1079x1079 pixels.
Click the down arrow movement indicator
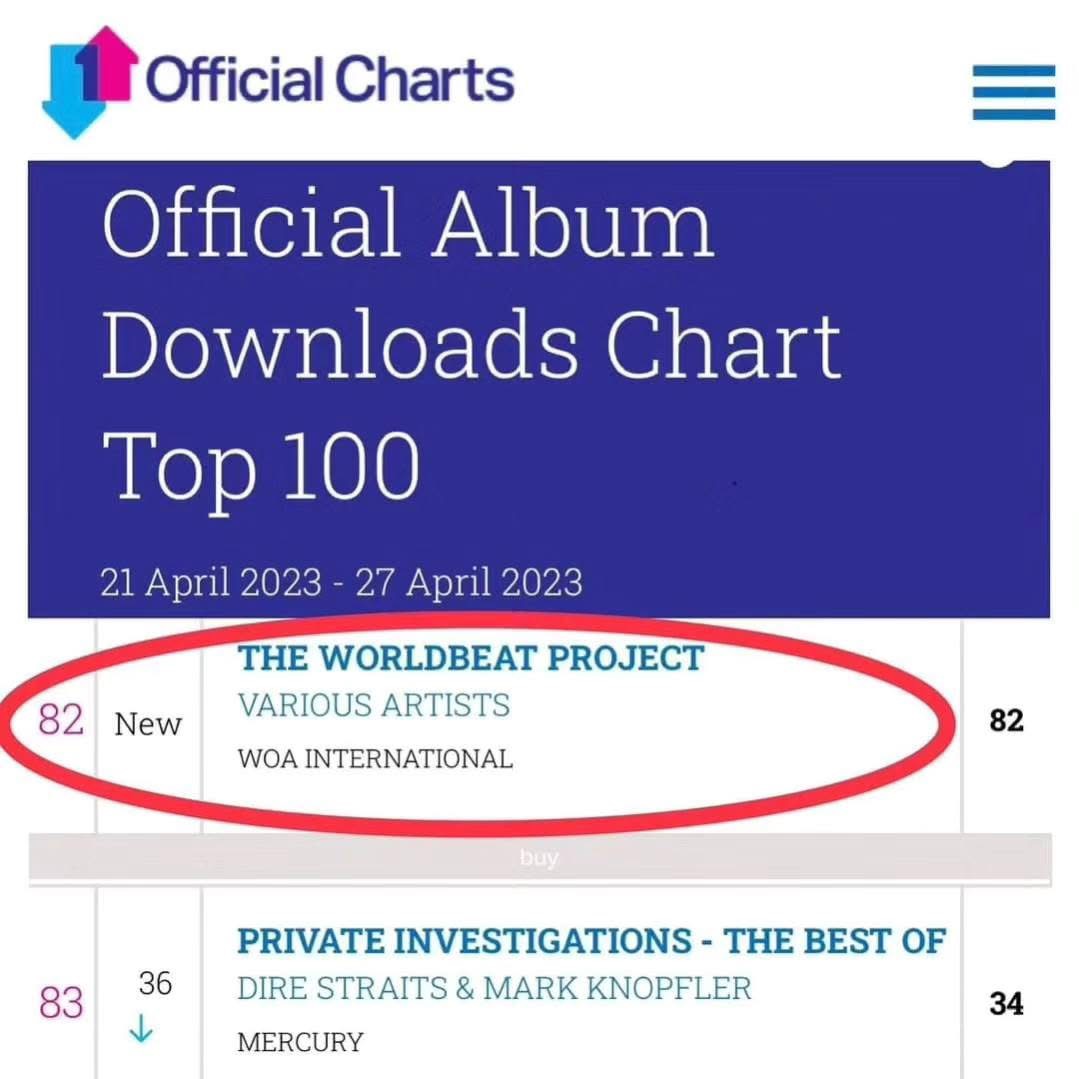click(143, 1029)
